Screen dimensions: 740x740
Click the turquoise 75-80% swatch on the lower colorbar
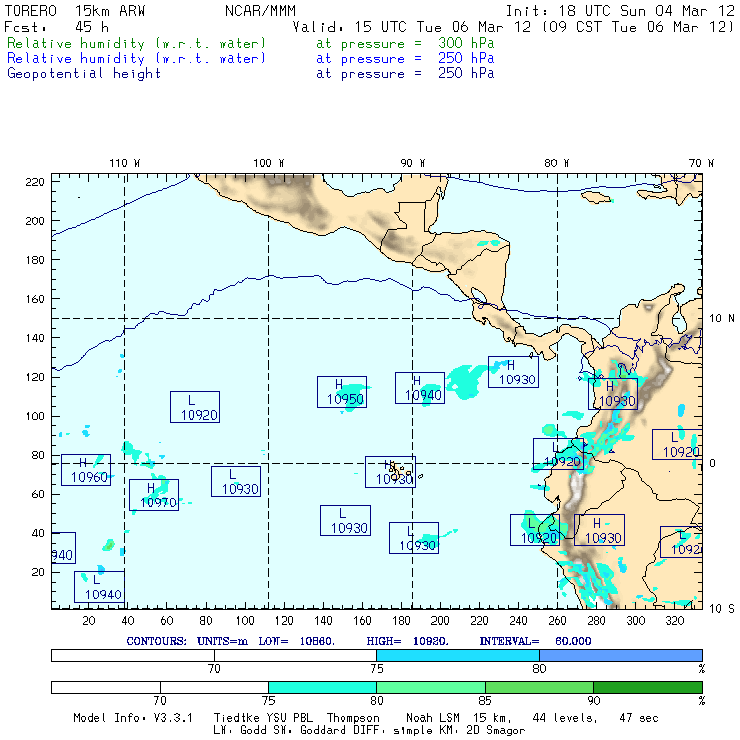coord(322,687)
